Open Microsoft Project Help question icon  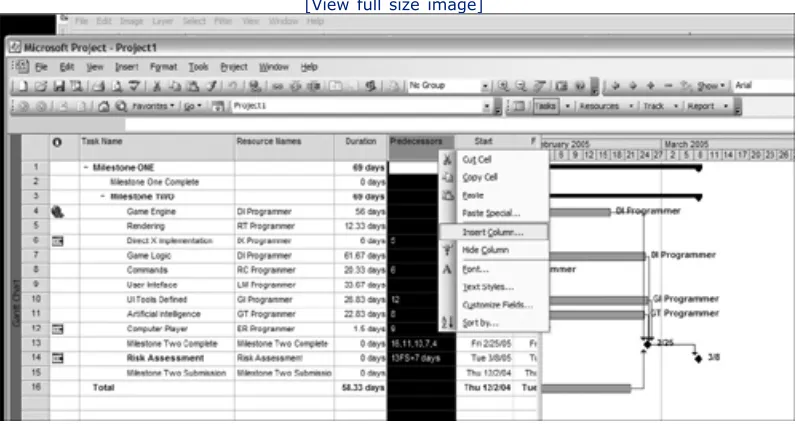click(580, 86)
